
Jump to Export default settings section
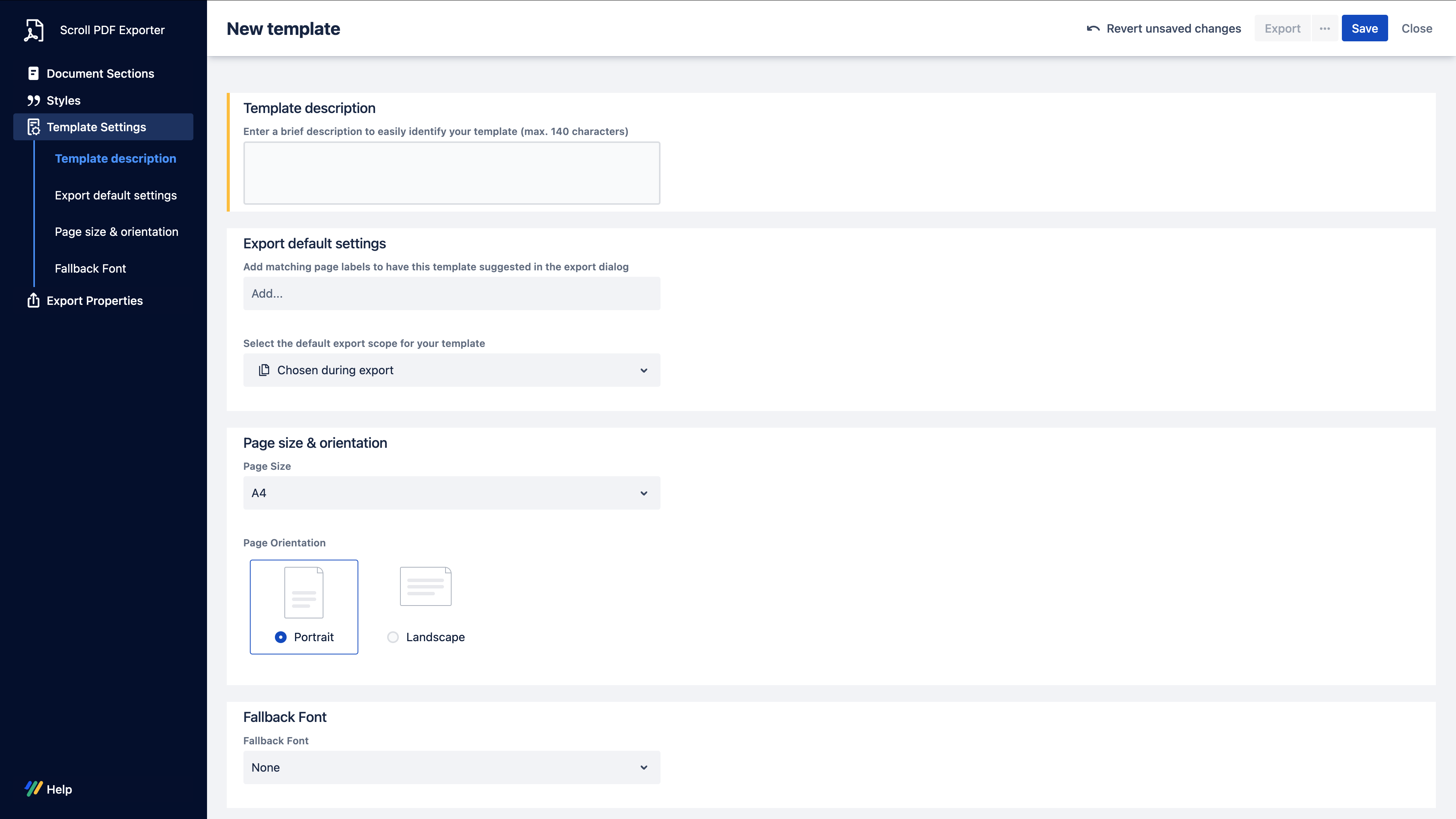click(x=116, y=195)
